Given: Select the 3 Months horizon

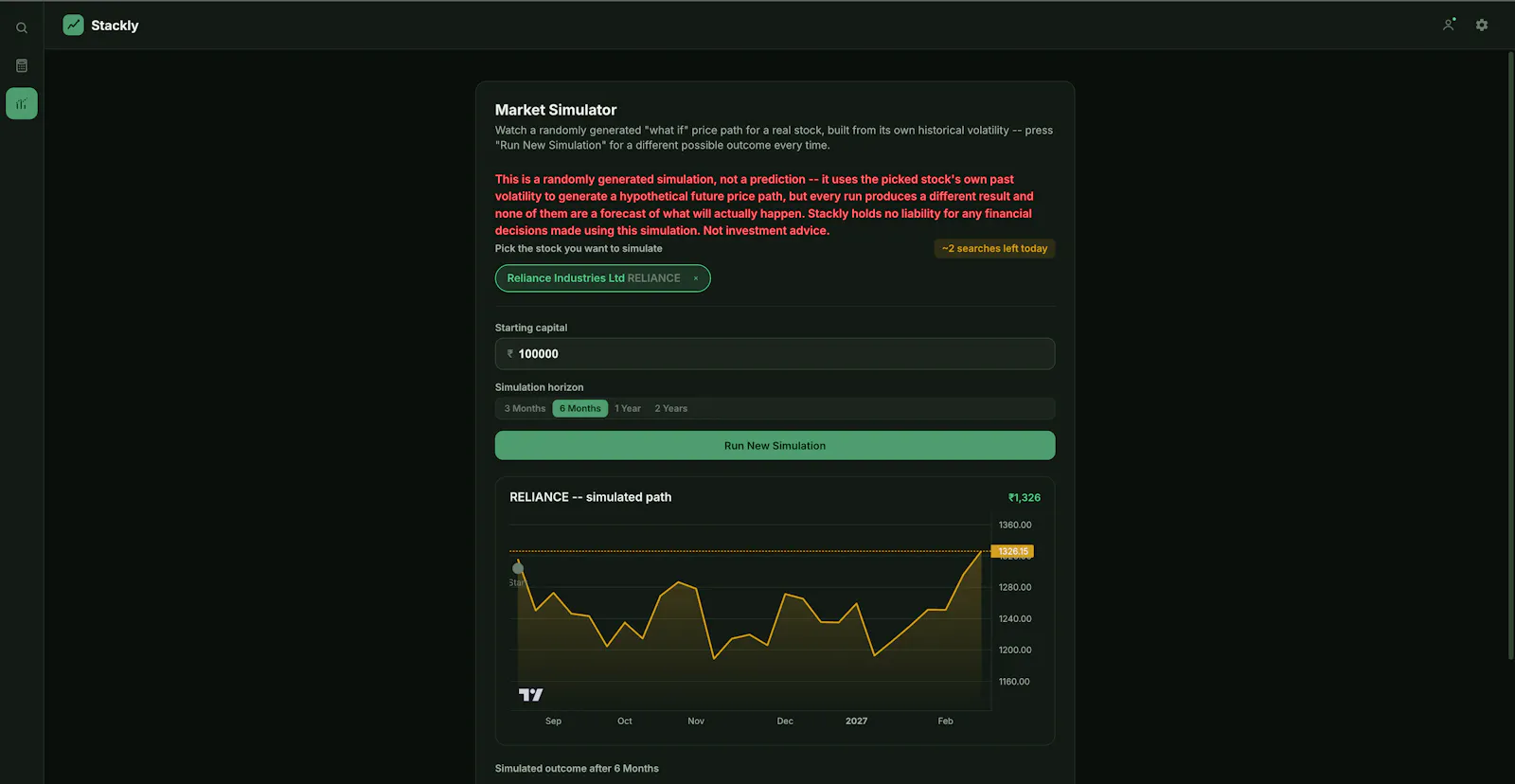Looking at the screenshot, I should [x=525, y=409].
